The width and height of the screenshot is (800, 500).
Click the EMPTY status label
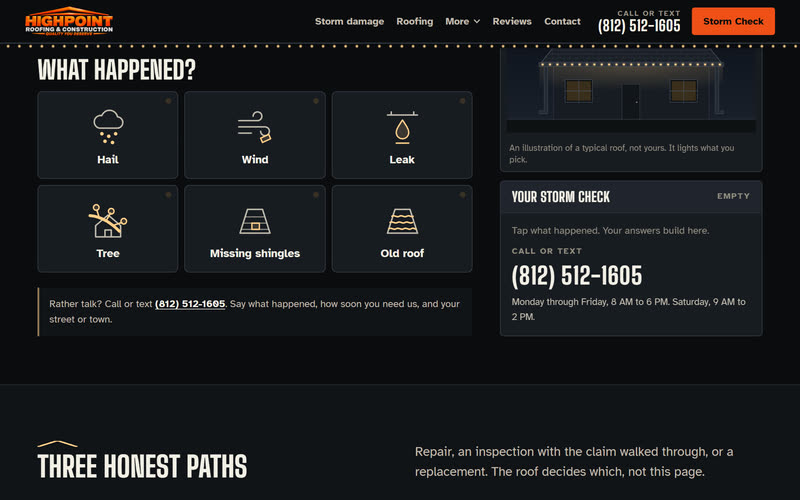[733, 196]
